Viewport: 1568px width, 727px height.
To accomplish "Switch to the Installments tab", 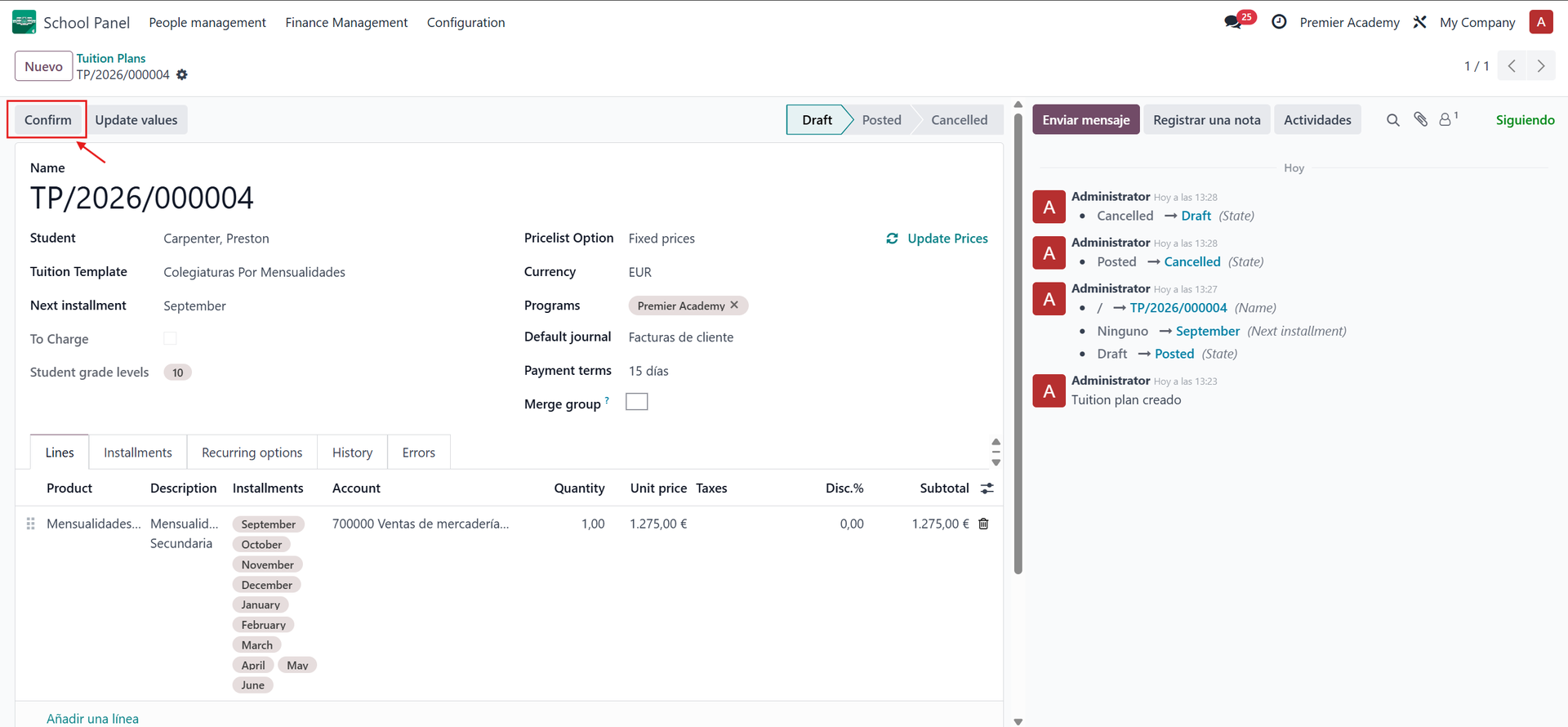I will tap(138, 453).
